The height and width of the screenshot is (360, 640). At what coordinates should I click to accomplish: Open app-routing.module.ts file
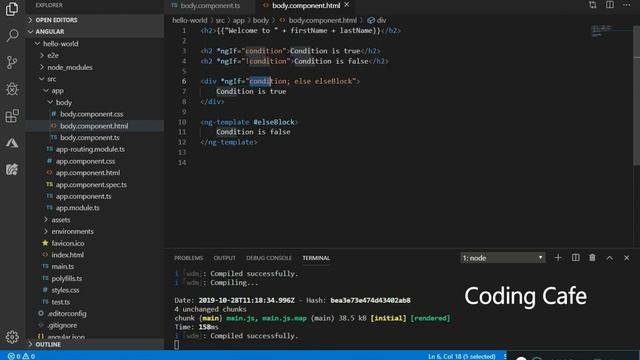tap(90, 149)
